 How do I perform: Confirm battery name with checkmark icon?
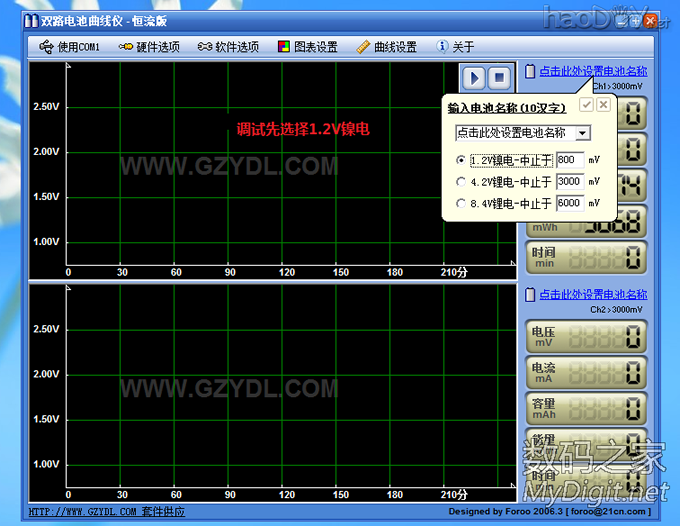coord(586,105)
